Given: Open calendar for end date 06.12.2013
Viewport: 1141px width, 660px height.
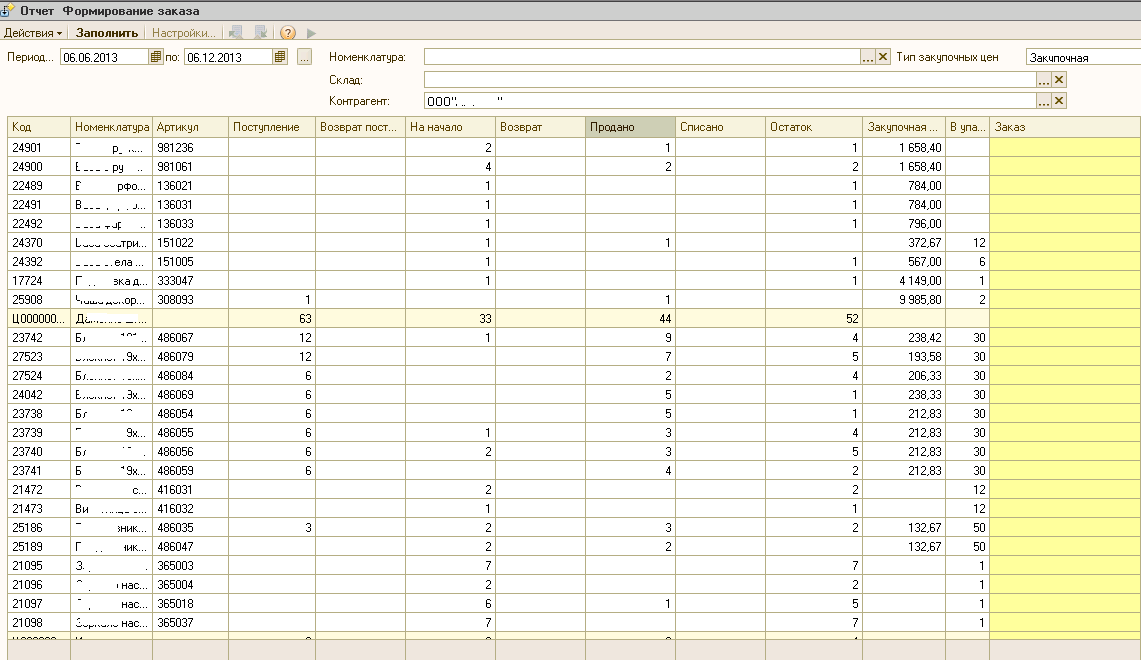Looking at the screenshot, I should pos(280,57).
